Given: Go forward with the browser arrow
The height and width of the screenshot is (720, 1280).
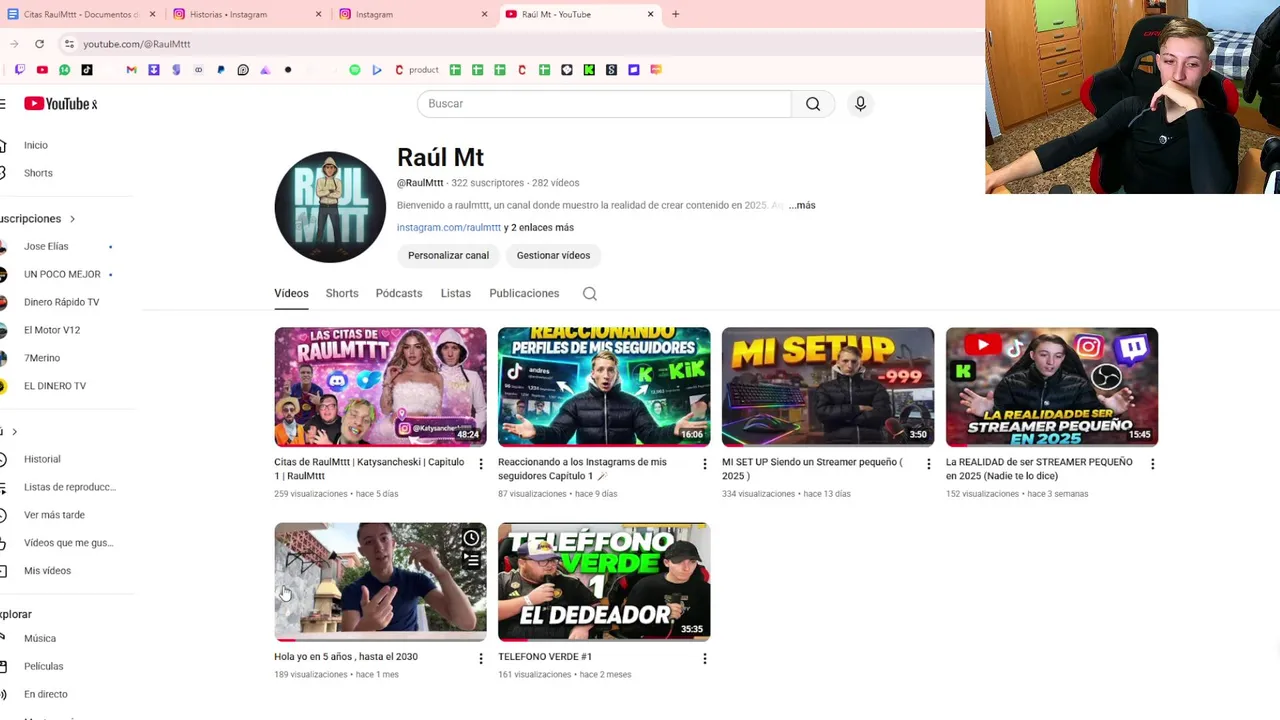Looking at the screenshot, I should 14,44.
